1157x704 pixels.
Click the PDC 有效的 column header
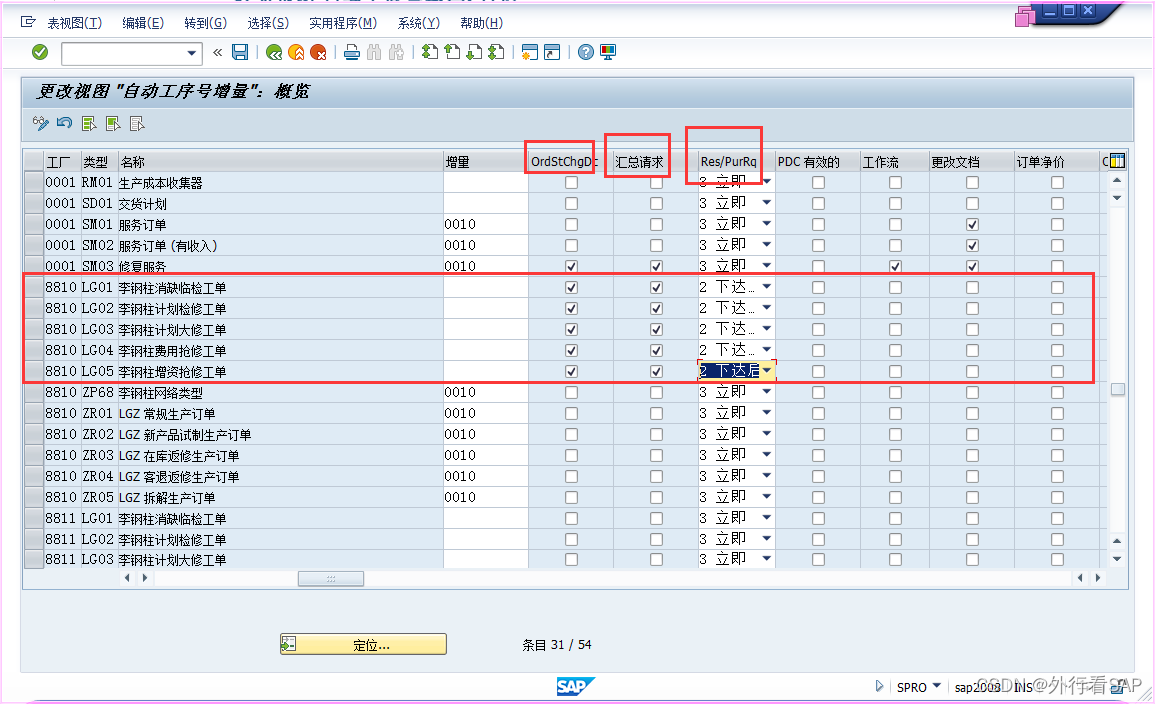tap(818, 162)
